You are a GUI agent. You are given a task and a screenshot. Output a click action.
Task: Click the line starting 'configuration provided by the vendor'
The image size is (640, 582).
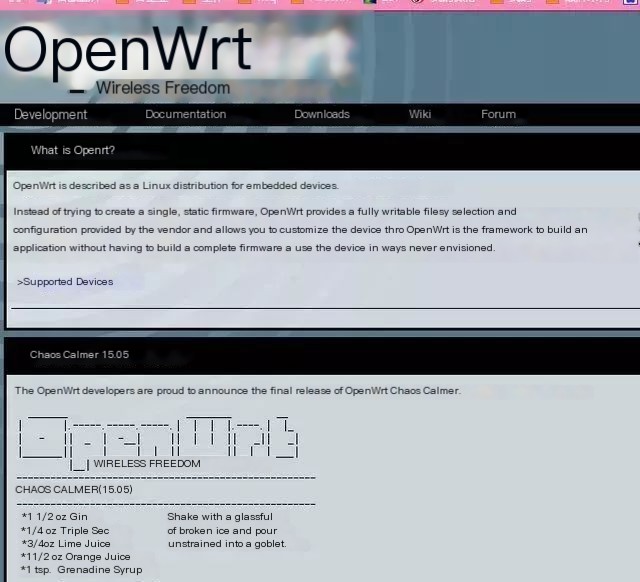click(x=300, y=230)
